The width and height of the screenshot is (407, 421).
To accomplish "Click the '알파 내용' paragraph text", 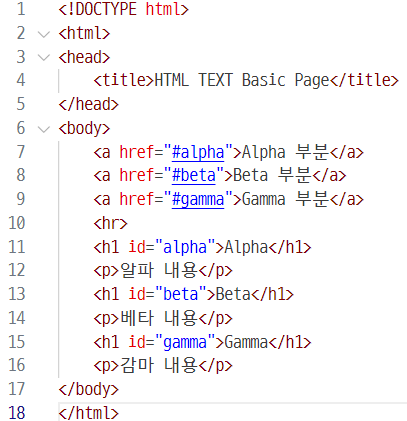I will pyautogui.click(x=159, y=270).
